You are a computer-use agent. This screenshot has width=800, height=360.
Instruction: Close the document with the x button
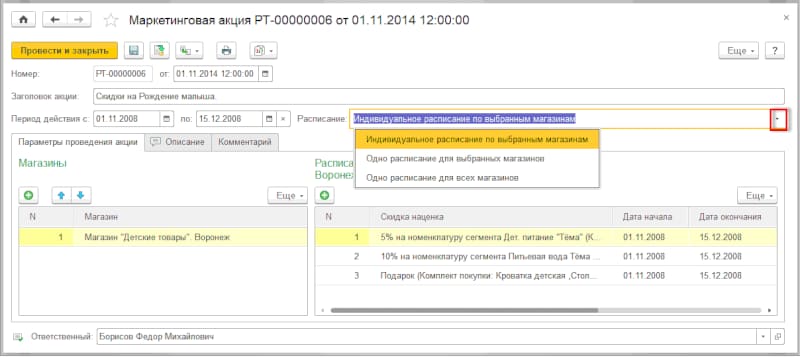point(786,17)
